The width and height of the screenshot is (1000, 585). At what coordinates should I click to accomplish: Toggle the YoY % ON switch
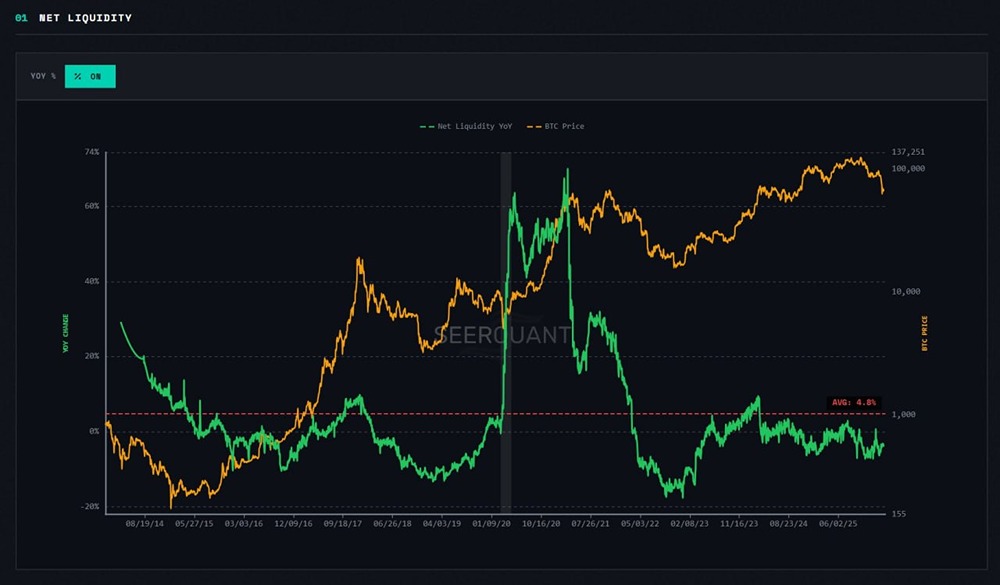pyautogui.click(x=90, y=76)
